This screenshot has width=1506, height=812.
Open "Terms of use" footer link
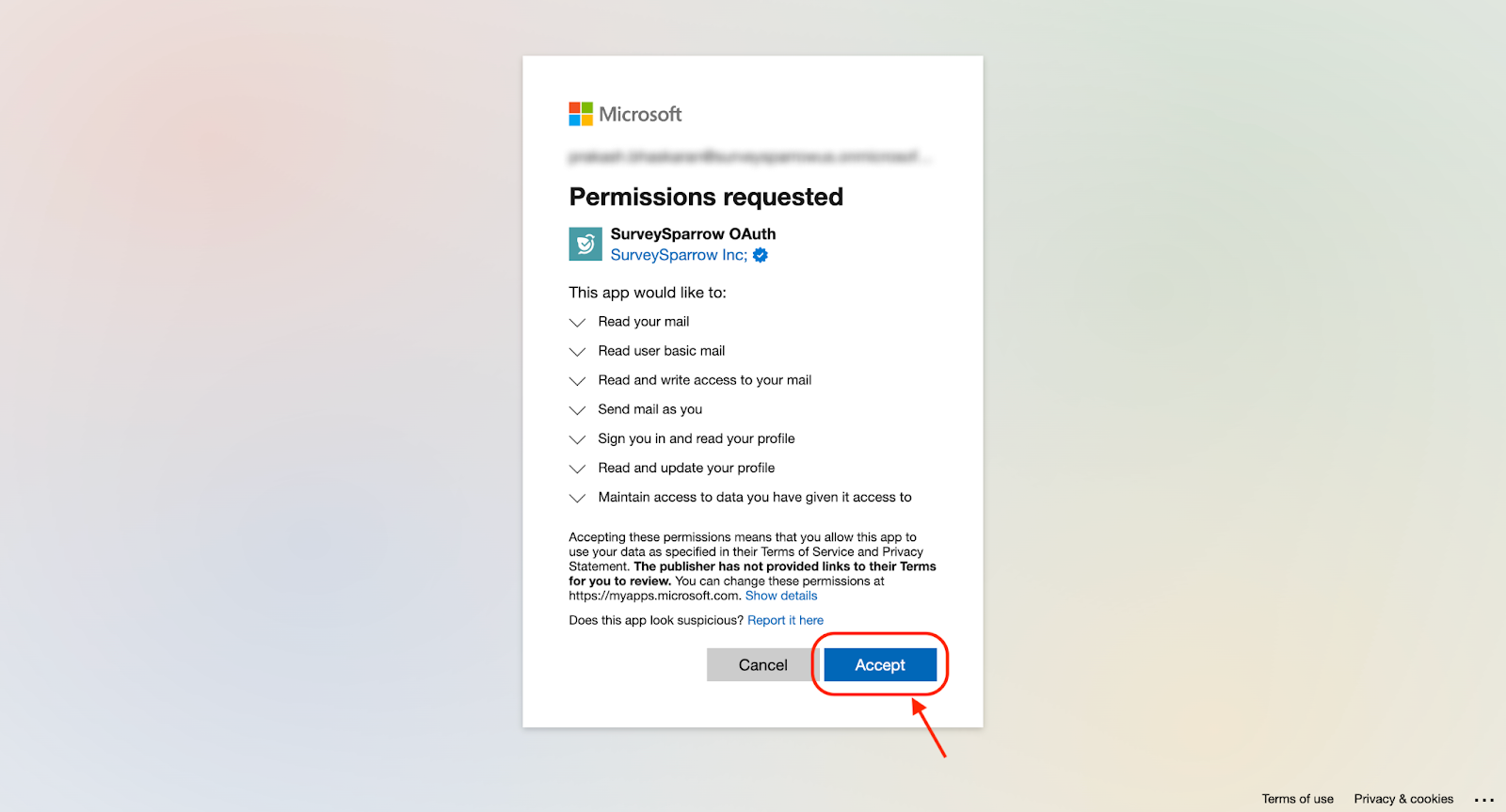click(x=1297, y=799)
